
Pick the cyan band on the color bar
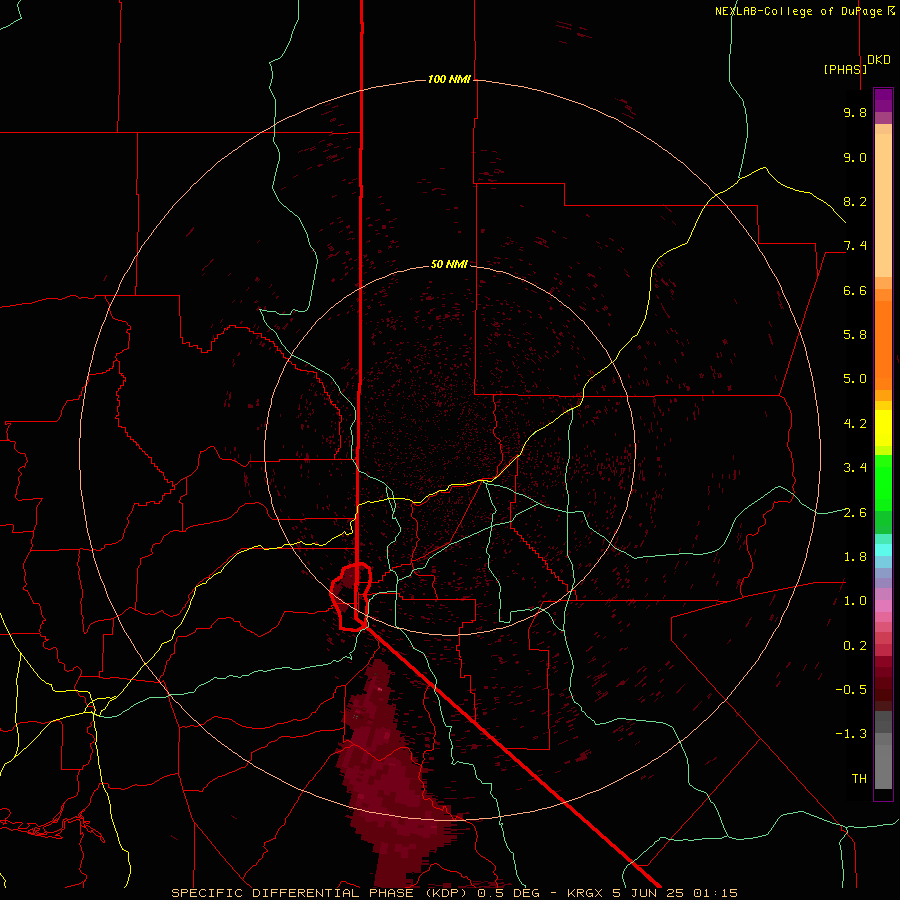coord(883,549)
